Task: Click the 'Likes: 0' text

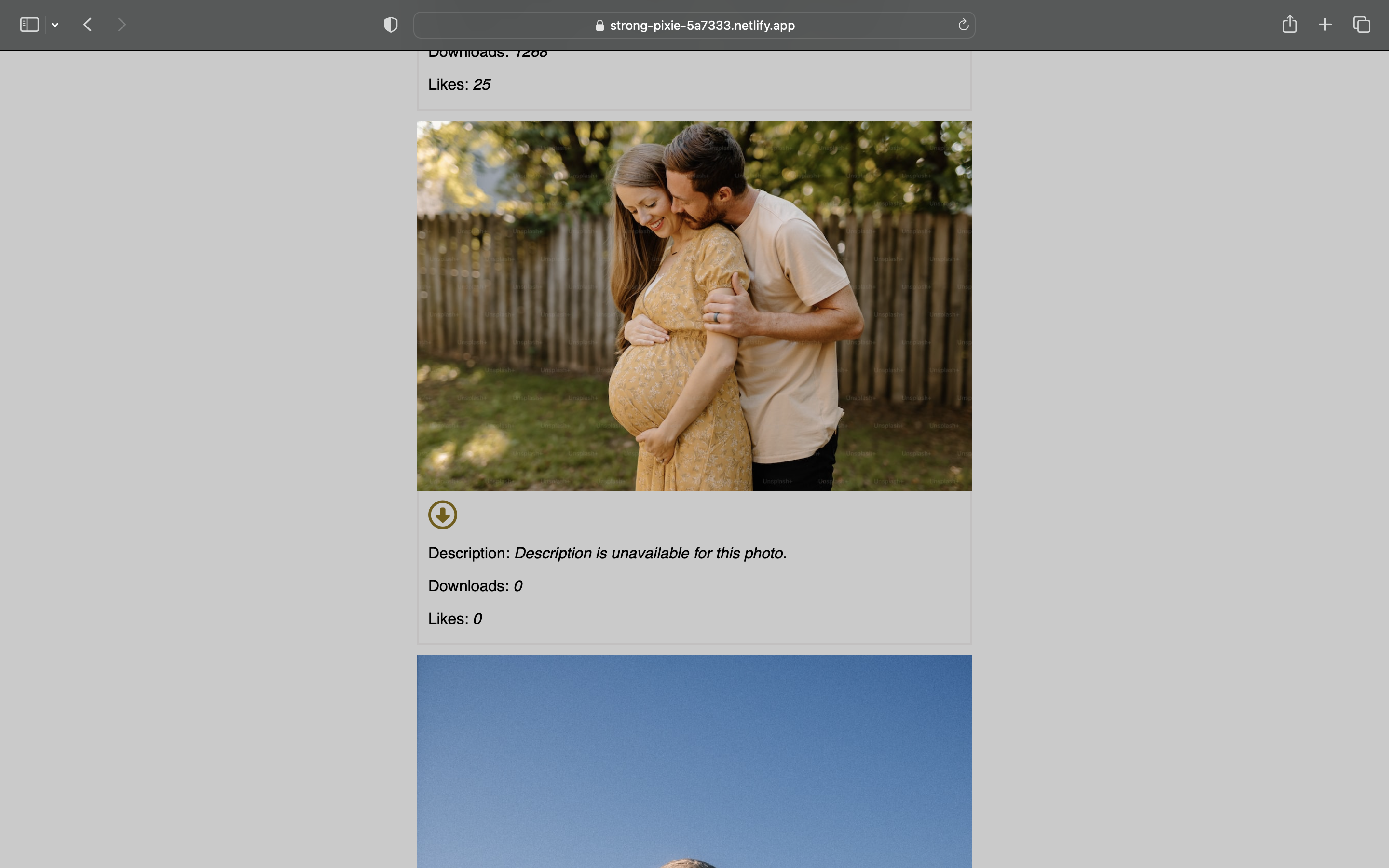Action: click(455, 619)
